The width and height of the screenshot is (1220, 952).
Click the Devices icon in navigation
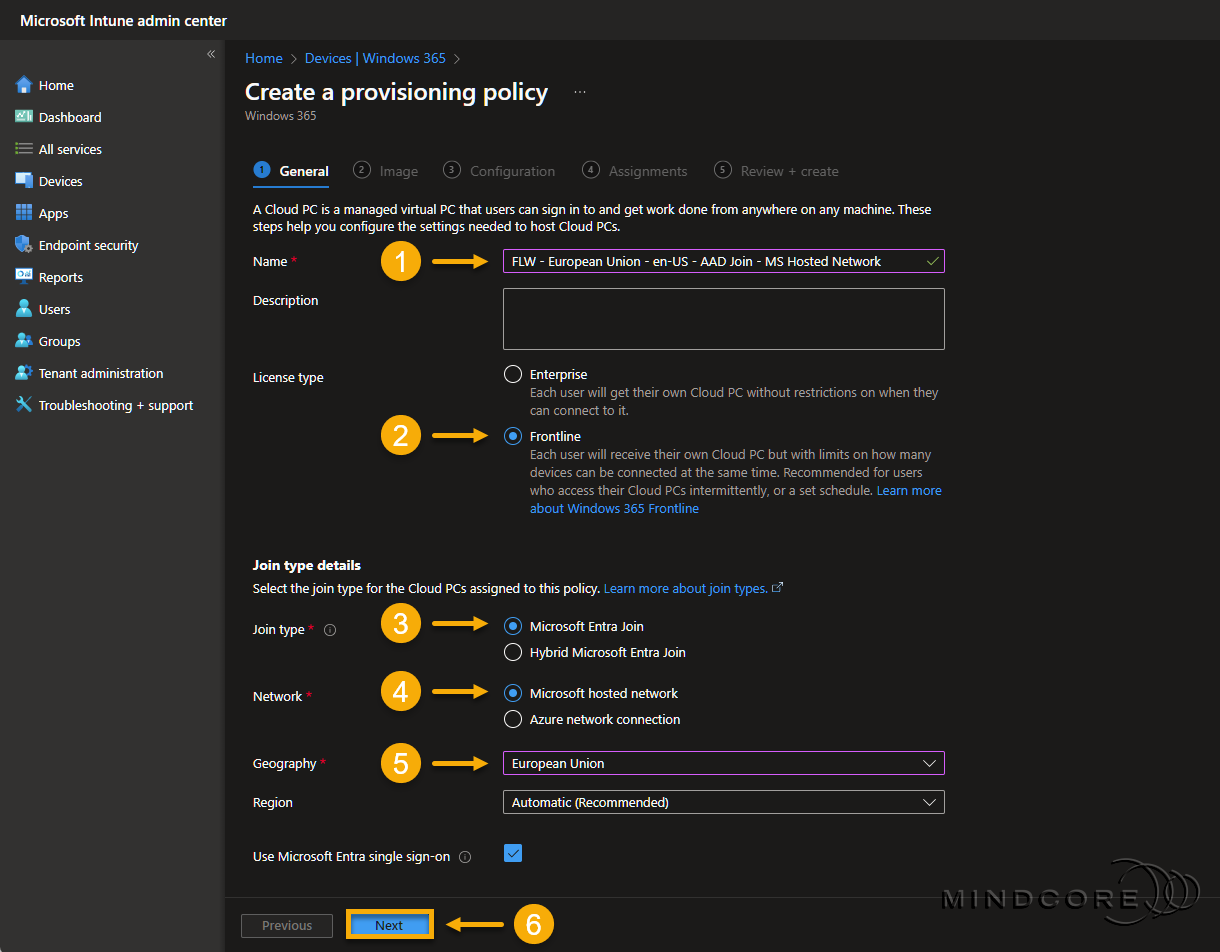pos(24,181)
